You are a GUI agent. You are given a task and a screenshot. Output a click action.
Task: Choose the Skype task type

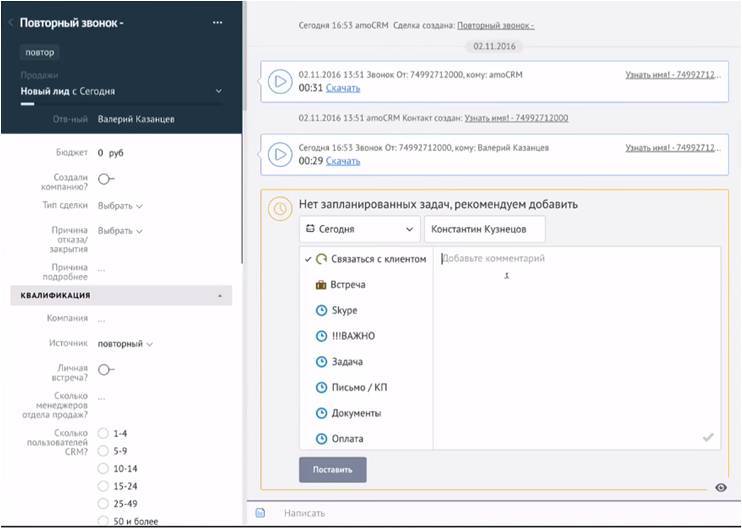[343, 311]
